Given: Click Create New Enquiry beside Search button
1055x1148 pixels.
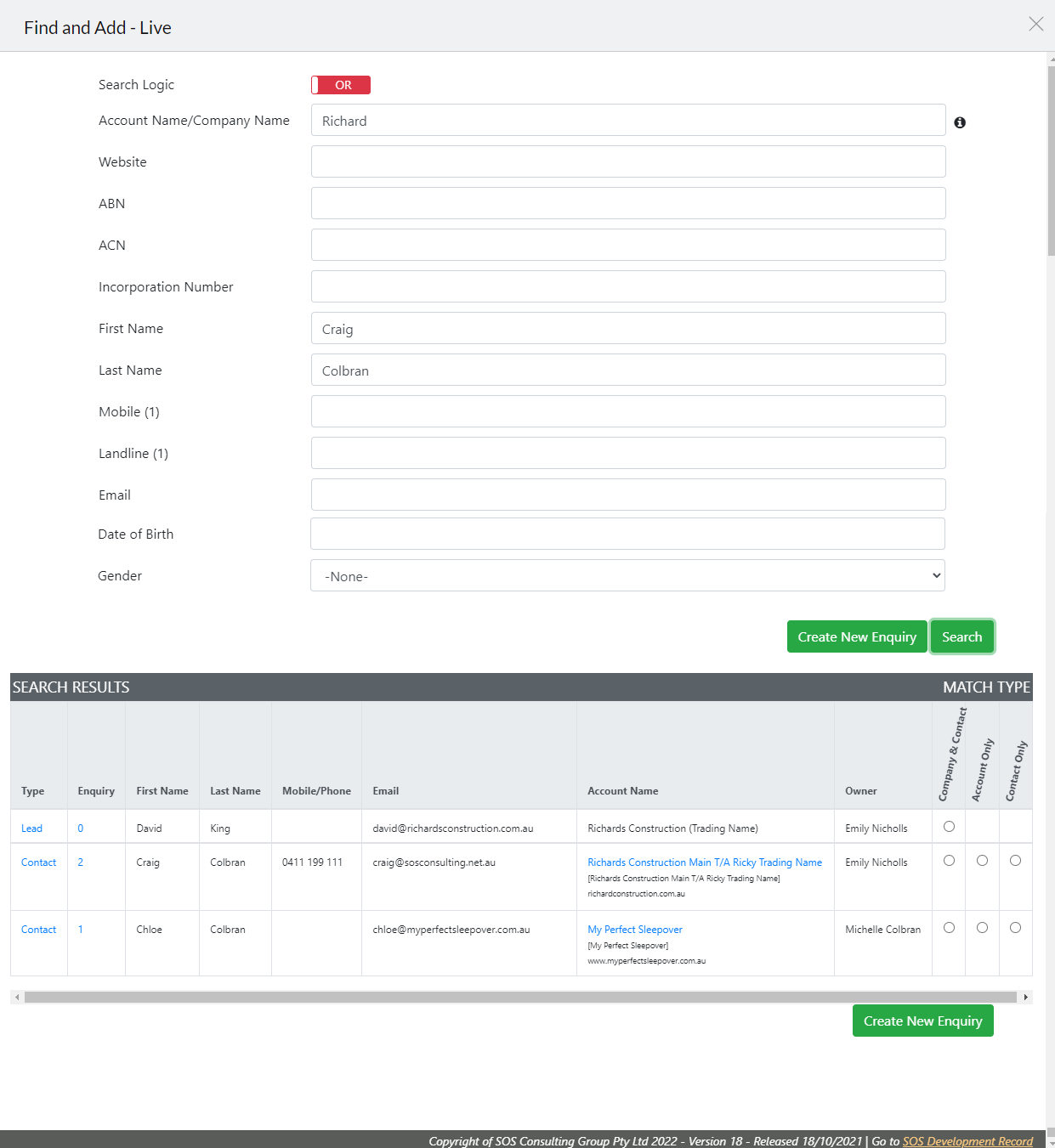Looking at the screenshot, I should click(x=857, y=636).
